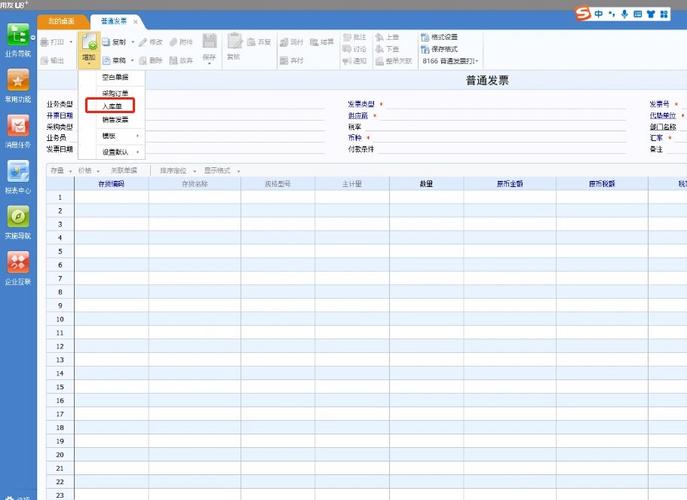Click the 批注 (Annotate) toolbar button

354,37
